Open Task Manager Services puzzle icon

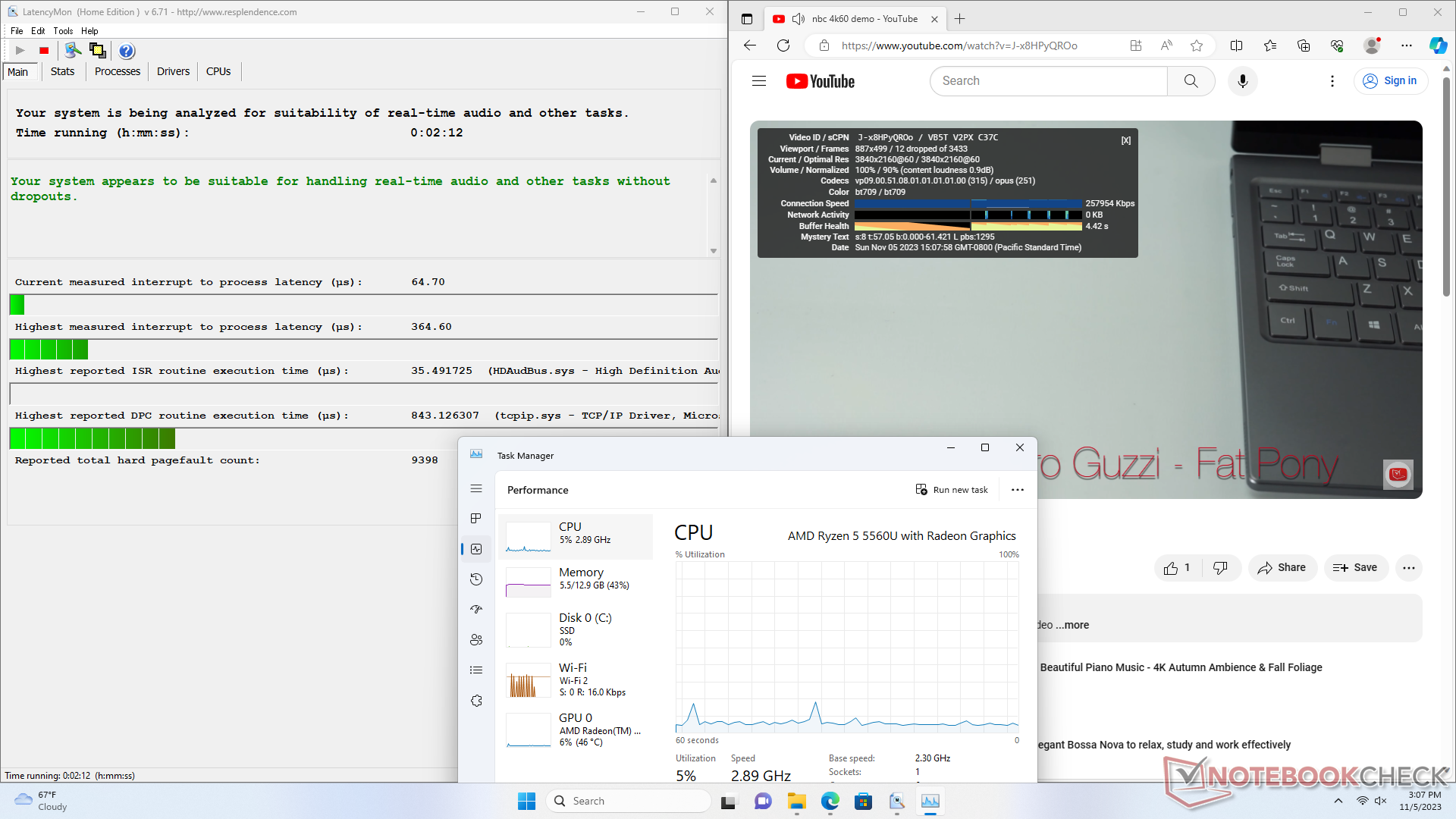click(x=476, y=701)
